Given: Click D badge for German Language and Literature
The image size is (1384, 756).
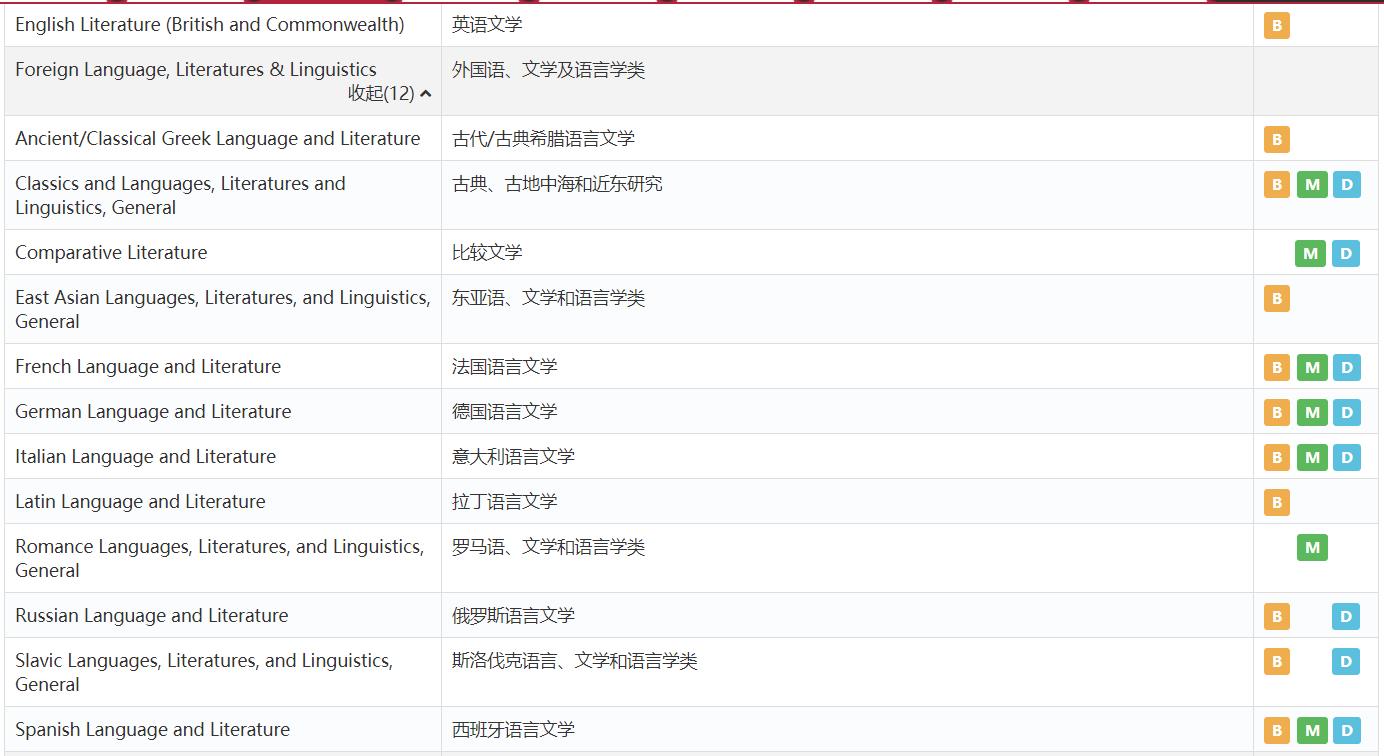Looking at the screenshot, I should [x=1346, y=412].
